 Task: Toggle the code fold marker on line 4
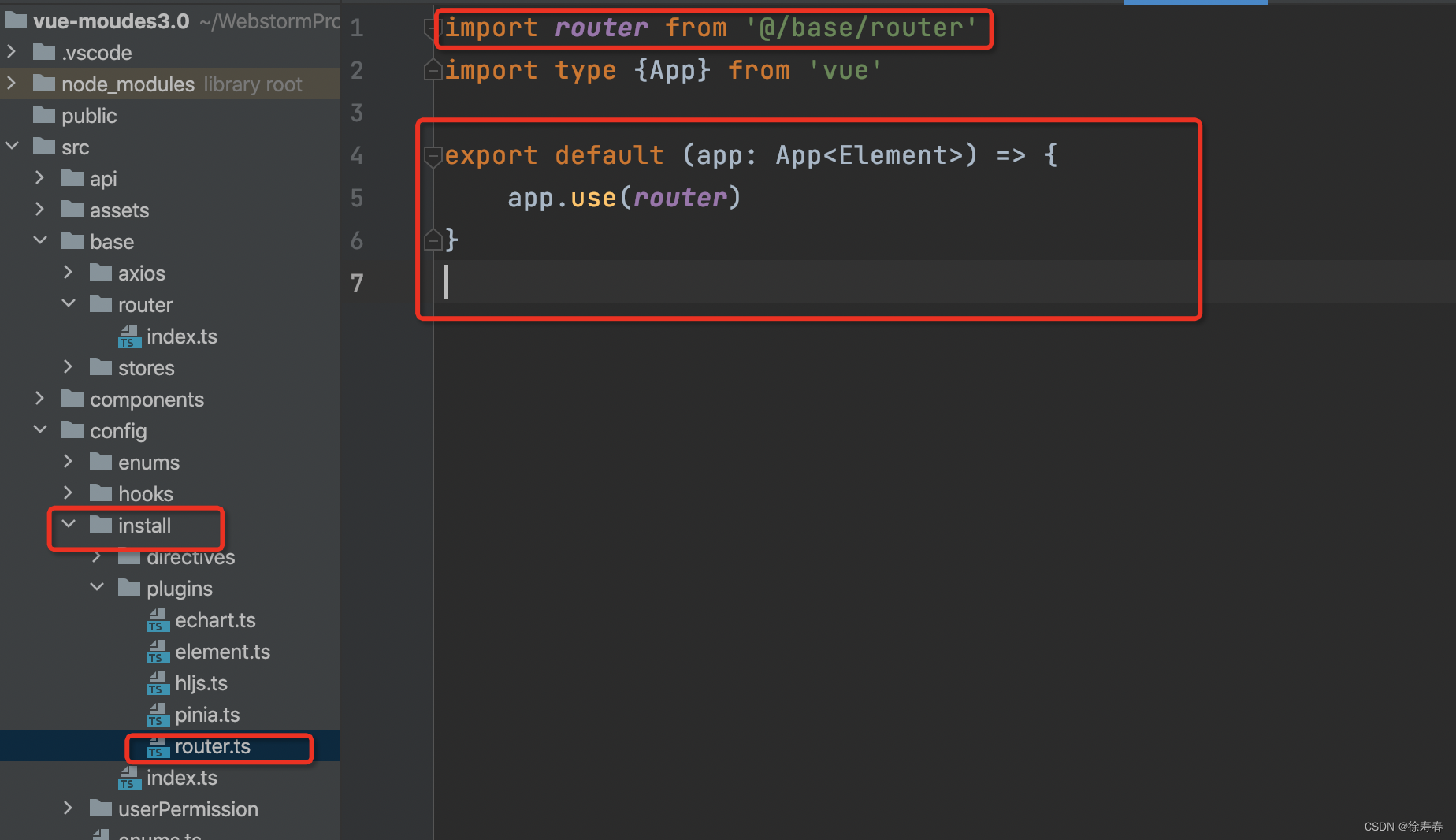coord(433,156)
